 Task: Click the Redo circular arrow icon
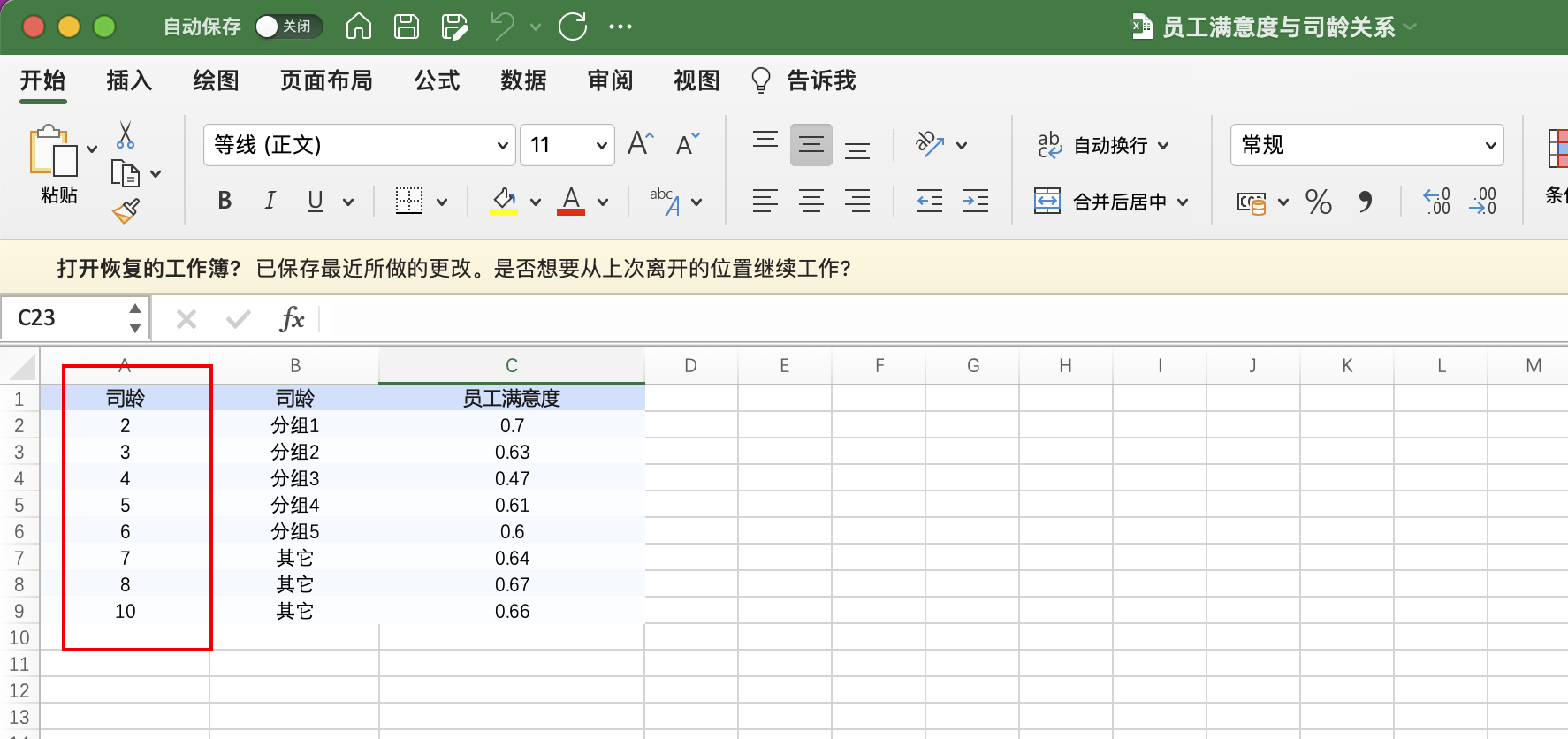573,27
